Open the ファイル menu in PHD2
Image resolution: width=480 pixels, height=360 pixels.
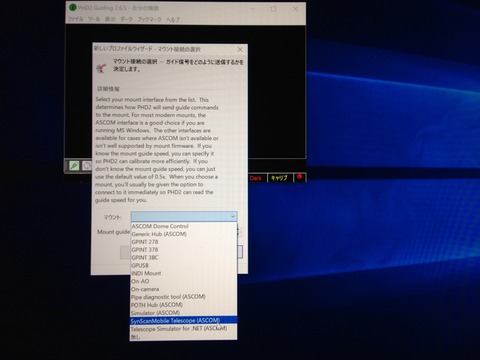point(76,19)
